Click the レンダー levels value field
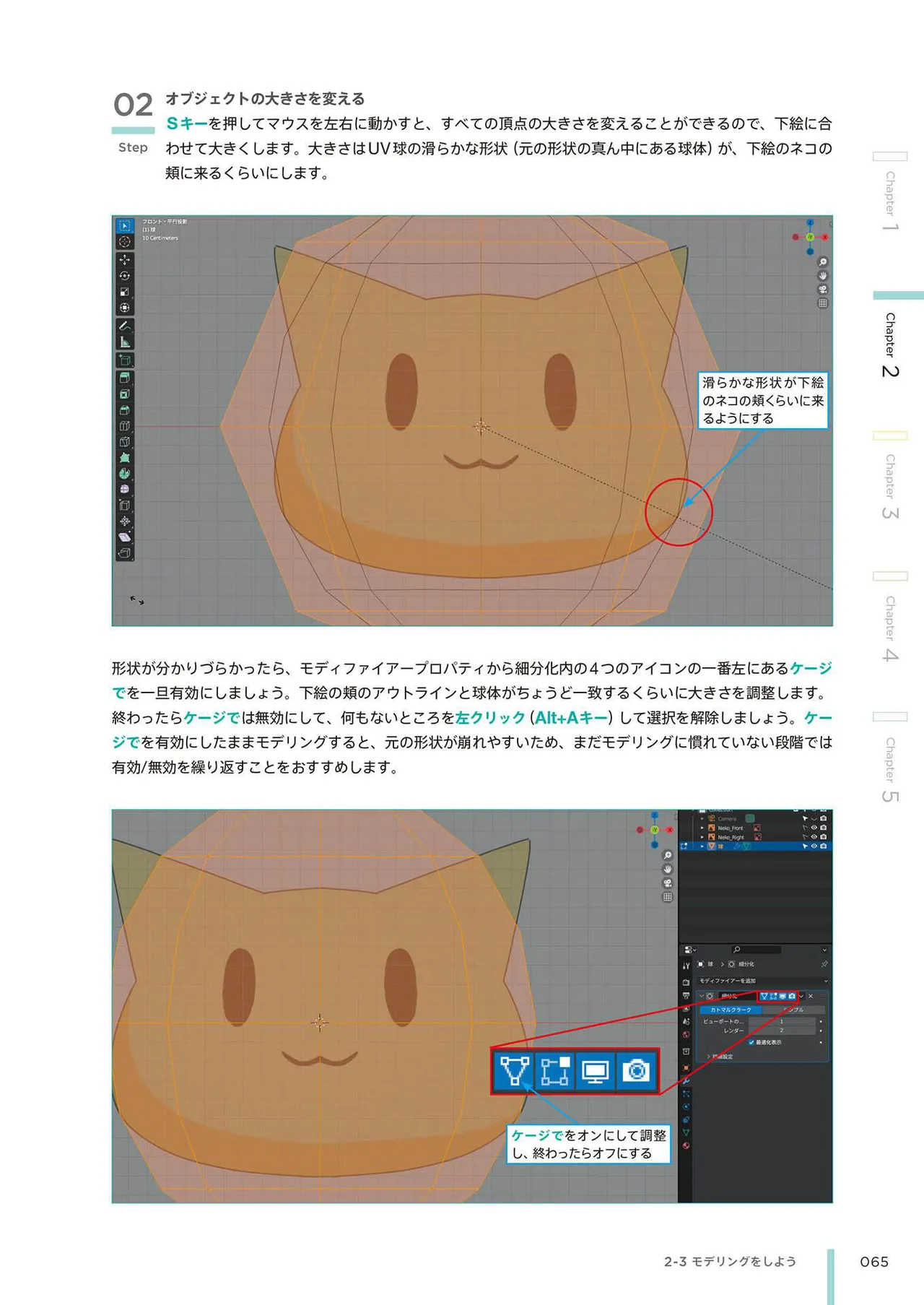 782,1031
